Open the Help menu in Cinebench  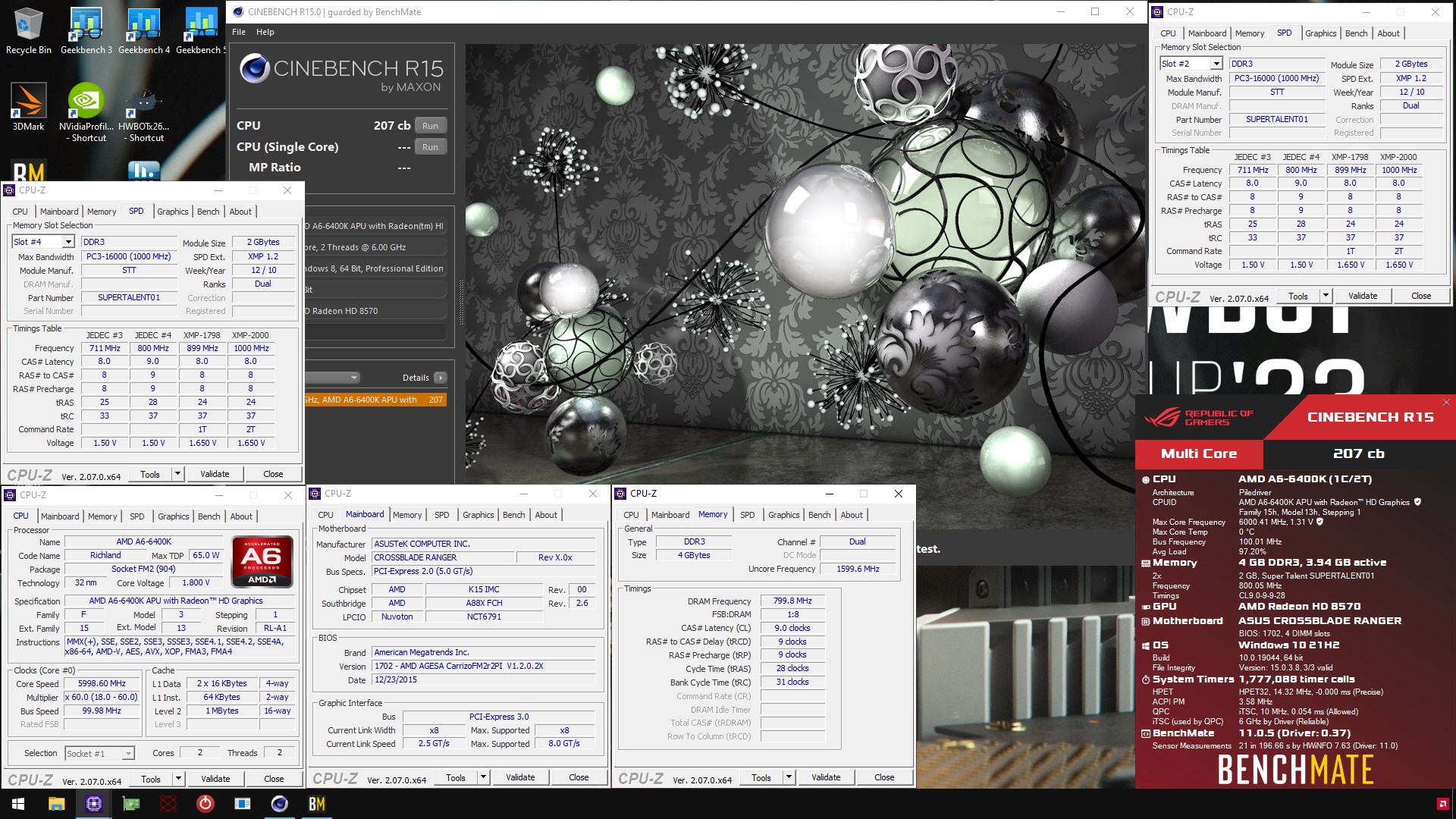[x=265, y=32]
